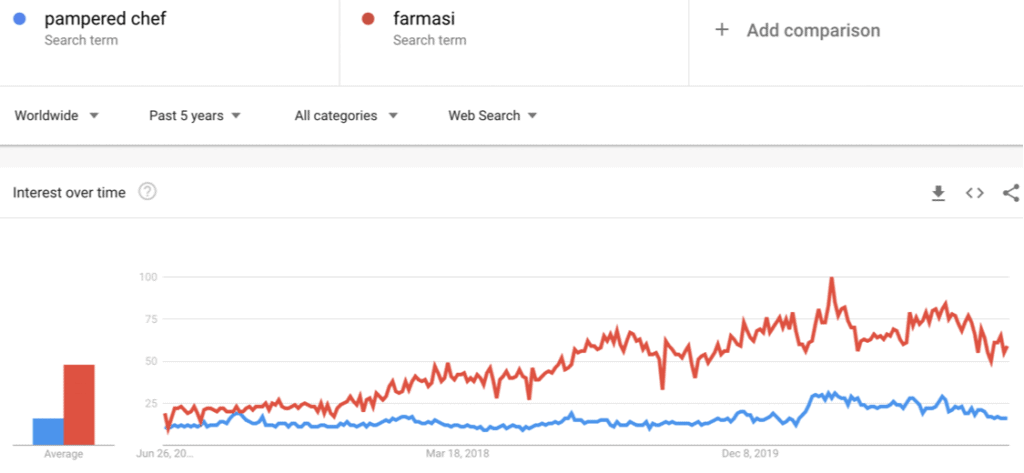Edit the pampered chef search term

click(105, 19)
